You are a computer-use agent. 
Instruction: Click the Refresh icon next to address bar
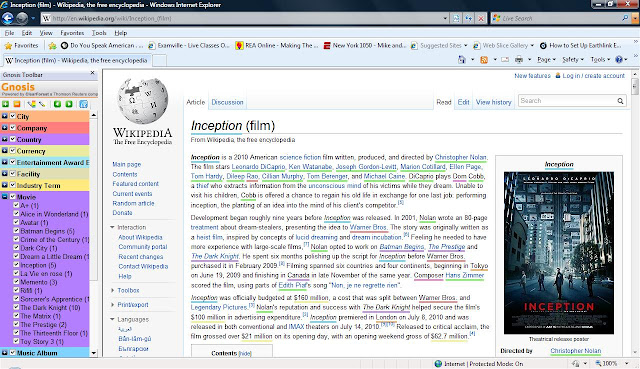coord(469,18)
